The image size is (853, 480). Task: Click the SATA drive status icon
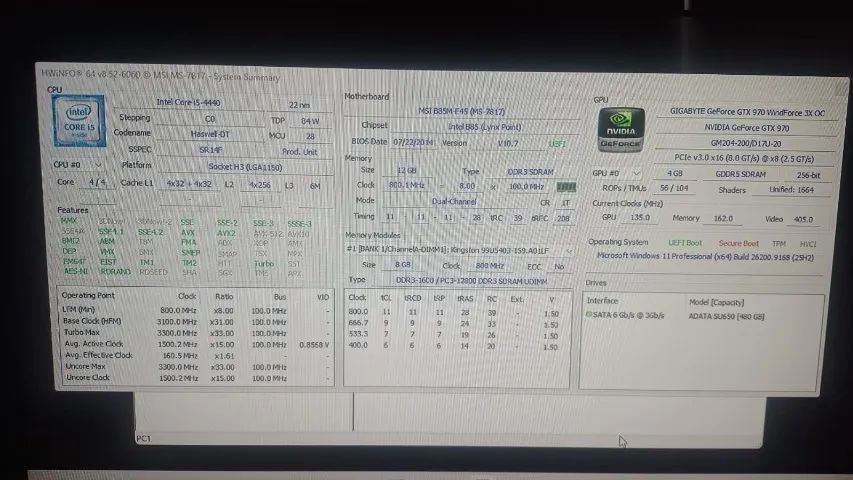click(x=589, y=315)
